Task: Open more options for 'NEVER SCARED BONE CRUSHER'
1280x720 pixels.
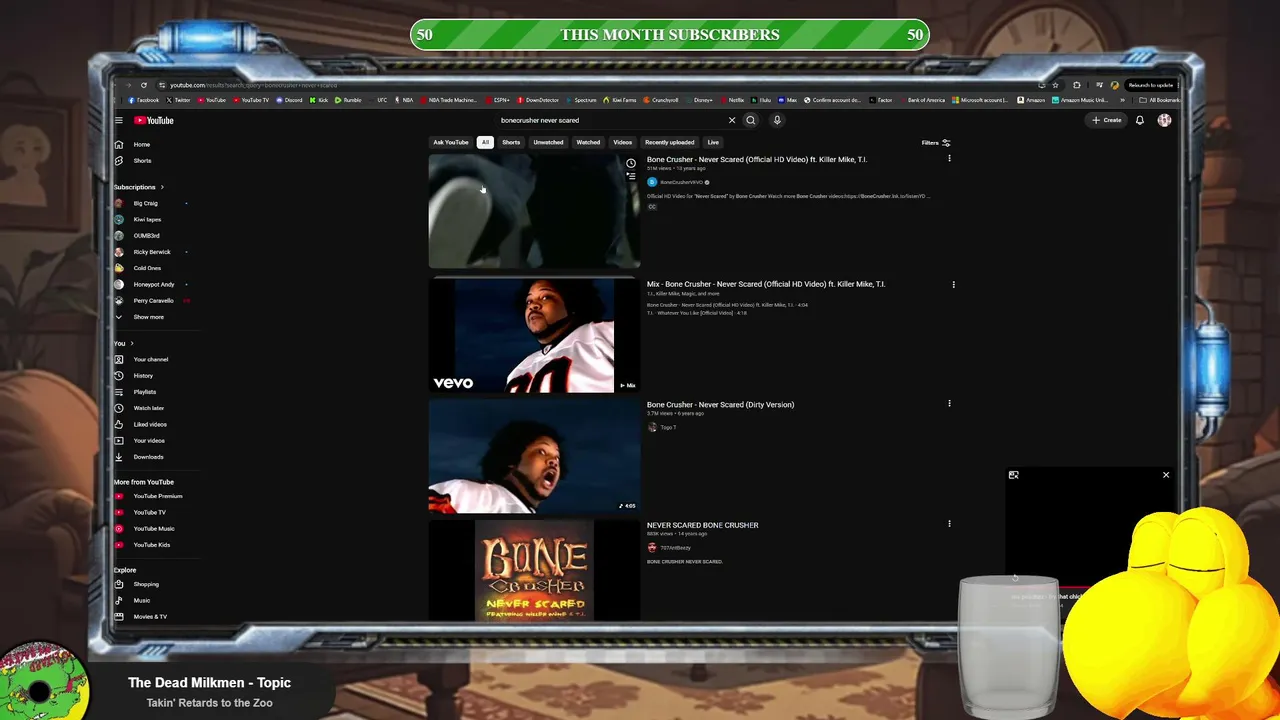Action: pos(949,524)
